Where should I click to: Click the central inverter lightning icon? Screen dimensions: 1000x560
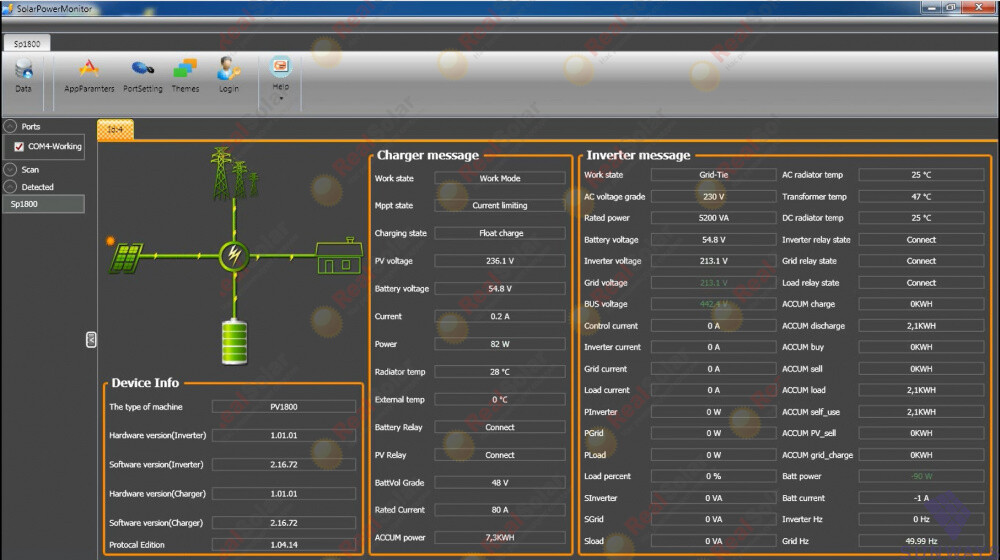pos(234,256)
